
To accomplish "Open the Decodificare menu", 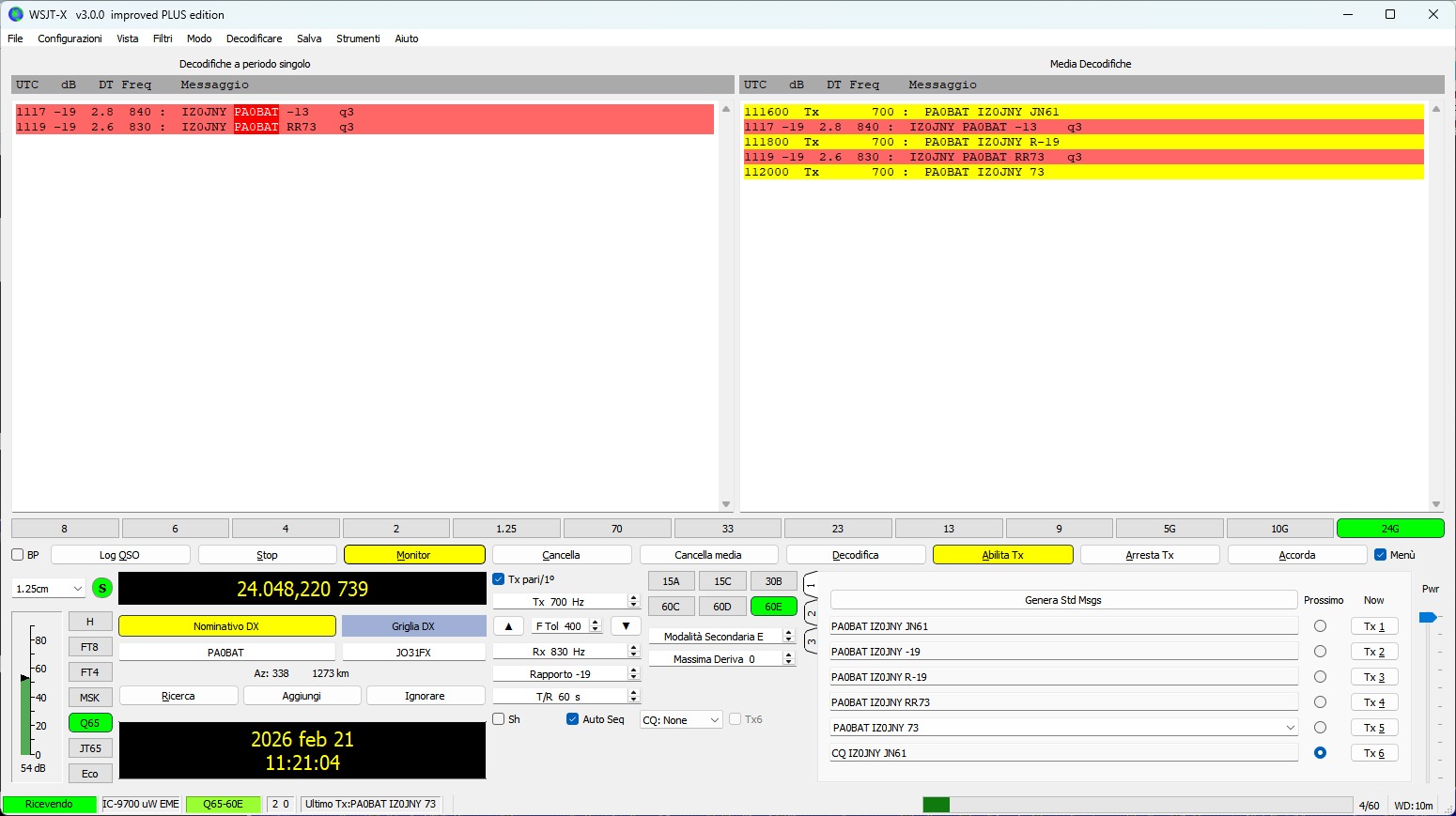I will tap(254, 38).
